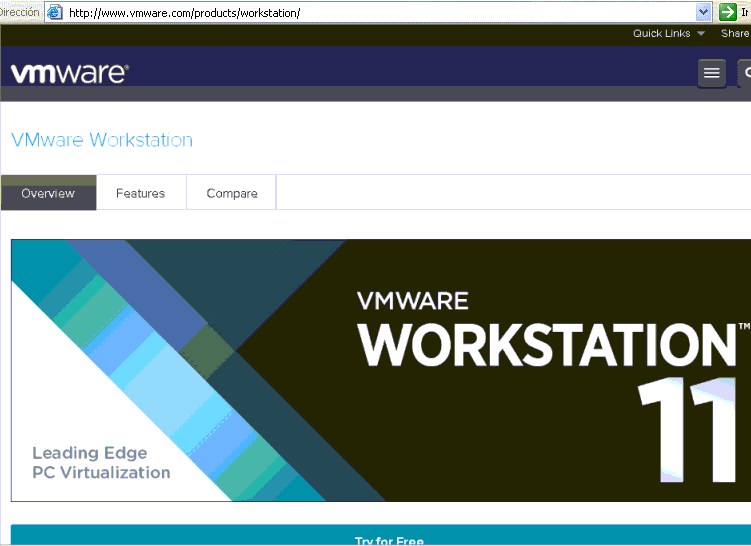Click the Workstation 11 banner image
Image resolution: width=751 pixels, height=546 pixels.
pos(381,370)
